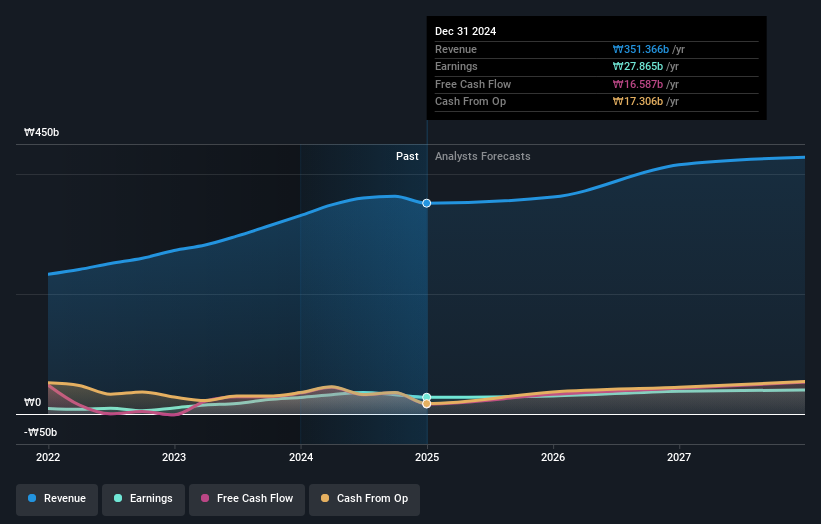821x524 pixels.
Task: Click the ₩0 y-axis label
Action: point(32,403)
